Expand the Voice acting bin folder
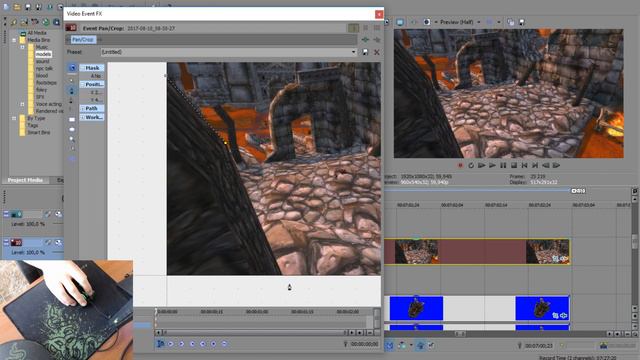 tap(22, 104)
